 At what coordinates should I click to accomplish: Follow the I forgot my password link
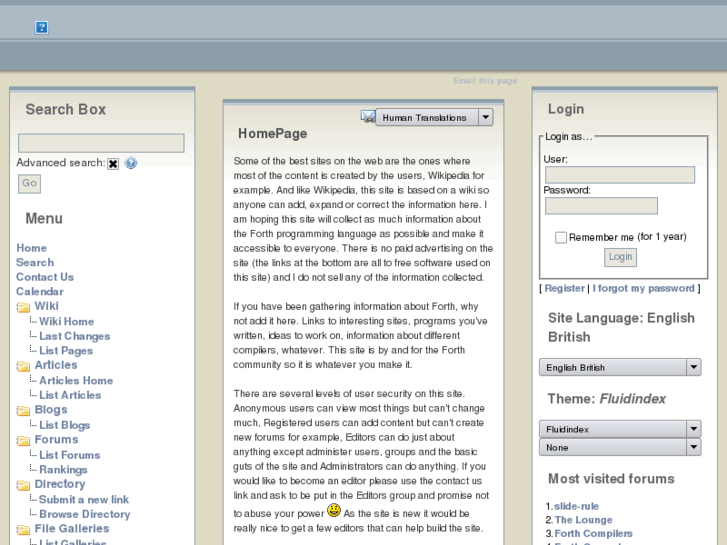[x=644, y=289]
